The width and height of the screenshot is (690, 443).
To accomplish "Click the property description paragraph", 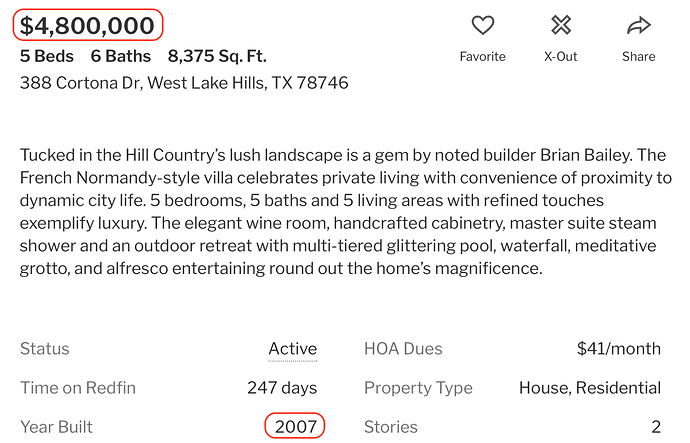I will tap(346, 212).
